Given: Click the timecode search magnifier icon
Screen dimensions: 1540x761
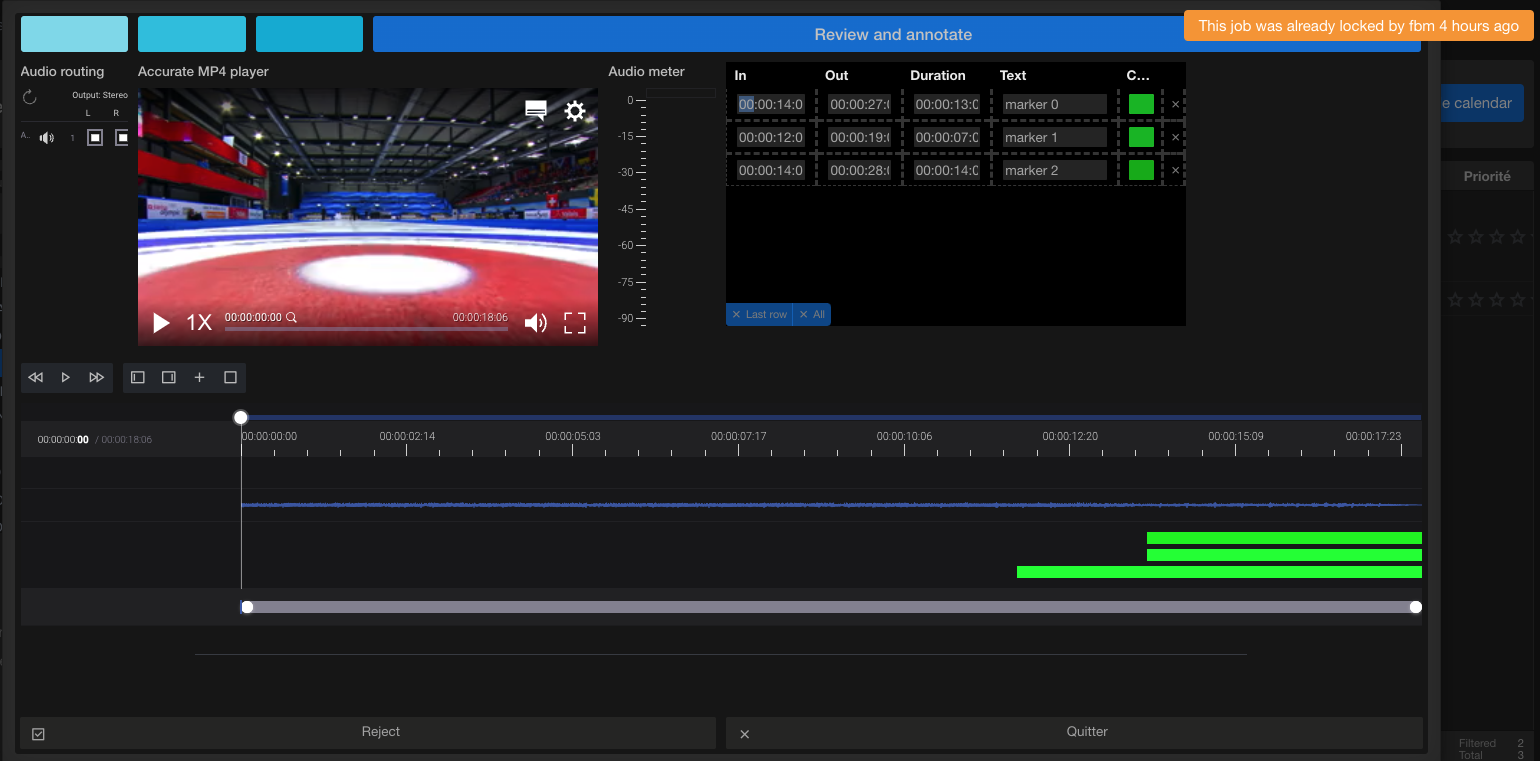Looking at the screenshot, I should [x=292, y=317].
